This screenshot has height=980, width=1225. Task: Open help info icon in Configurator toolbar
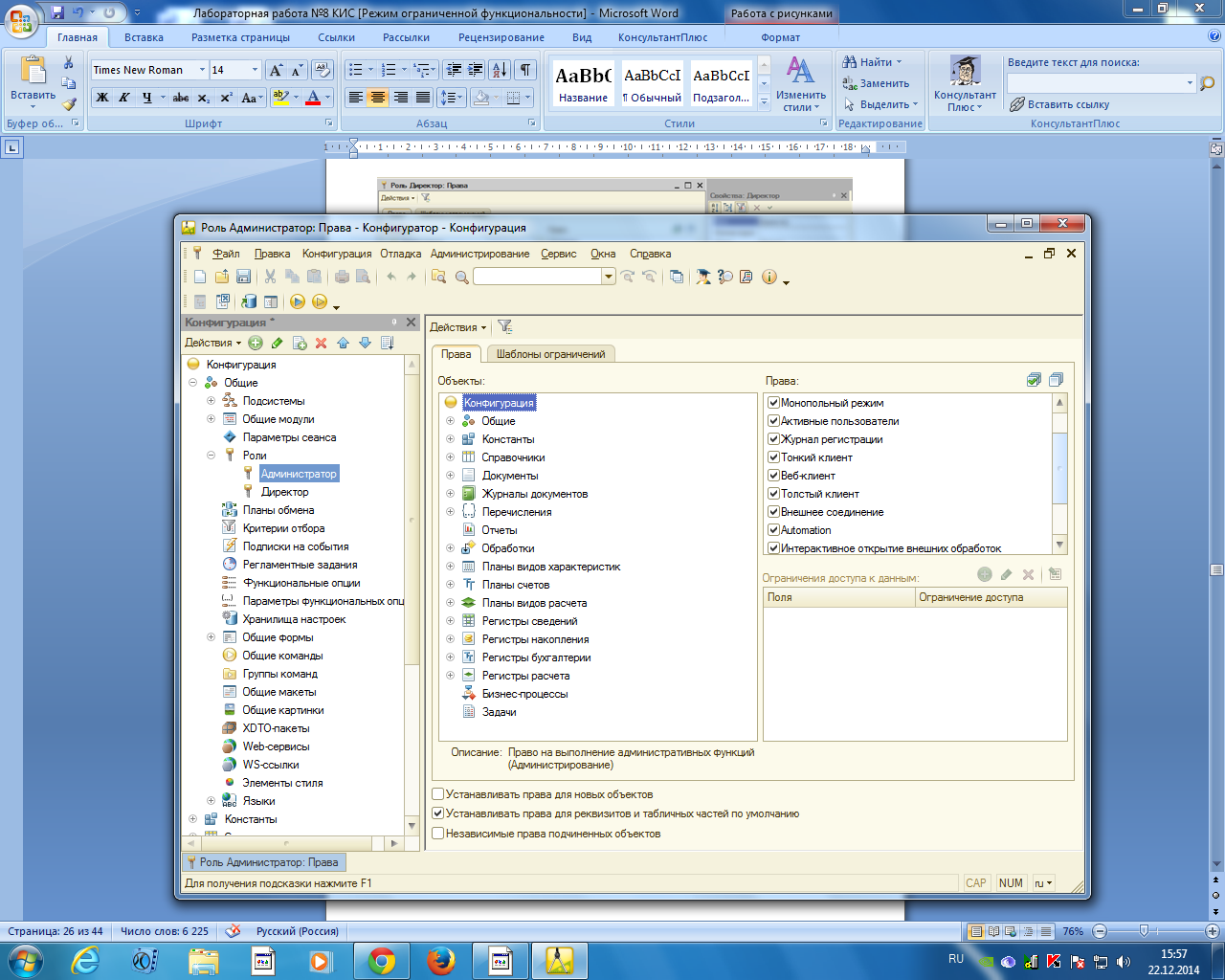click(x=769, y=277)
